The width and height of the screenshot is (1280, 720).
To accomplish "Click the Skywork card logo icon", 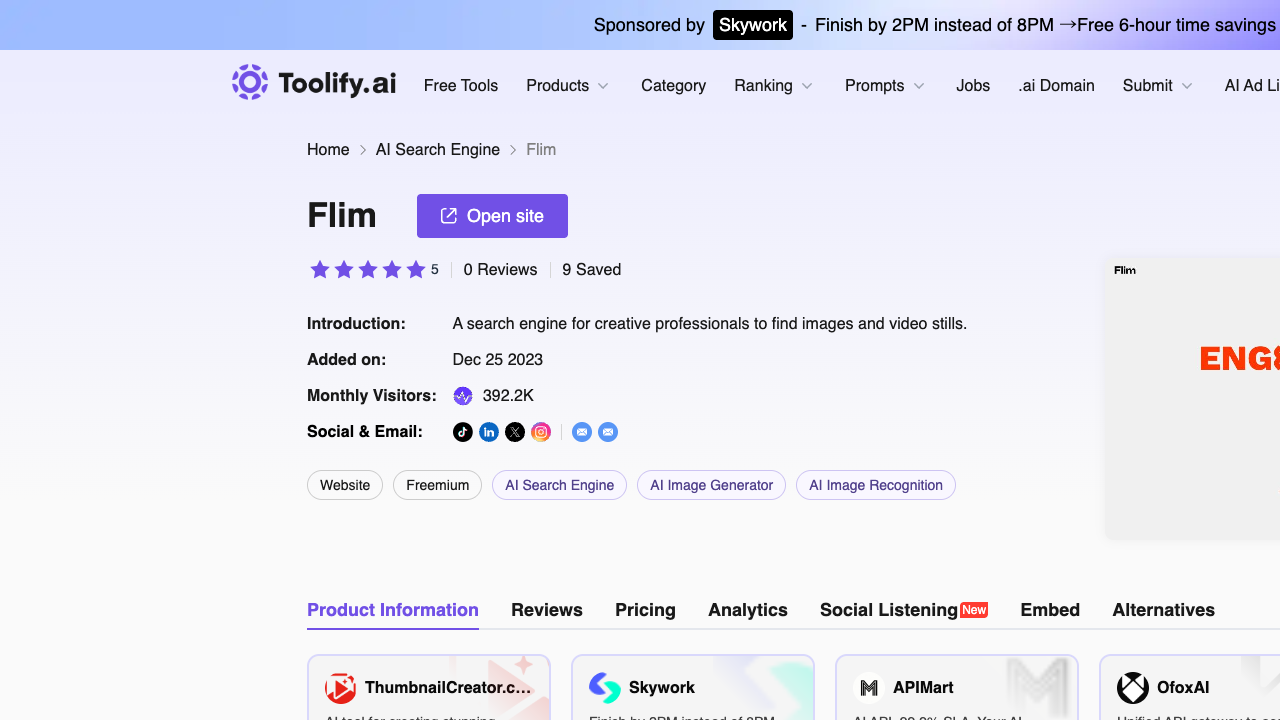I will (605, 688).
